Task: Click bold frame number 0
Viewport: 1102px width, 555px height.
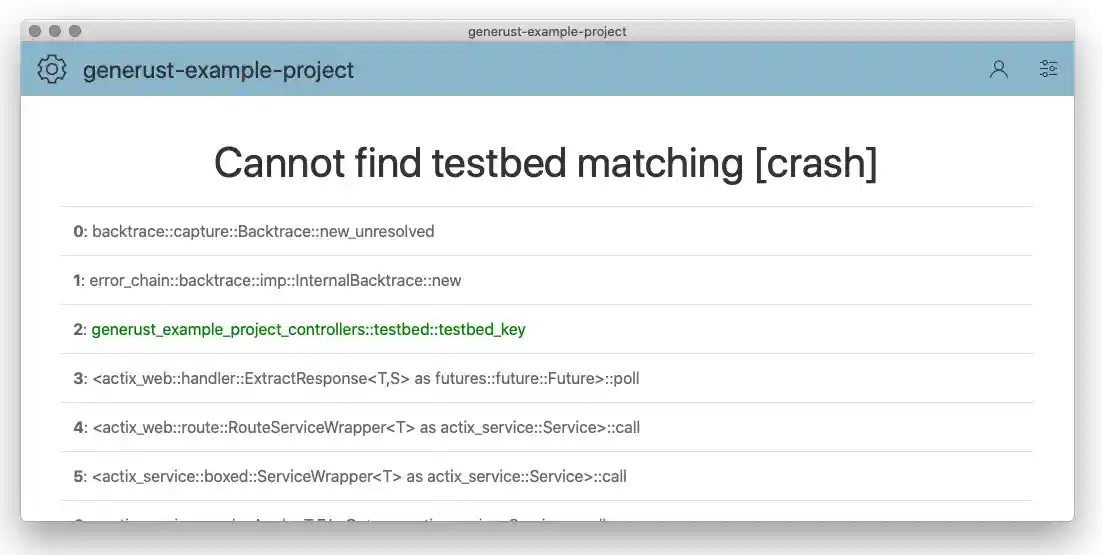Action: [x=78, y=232]
